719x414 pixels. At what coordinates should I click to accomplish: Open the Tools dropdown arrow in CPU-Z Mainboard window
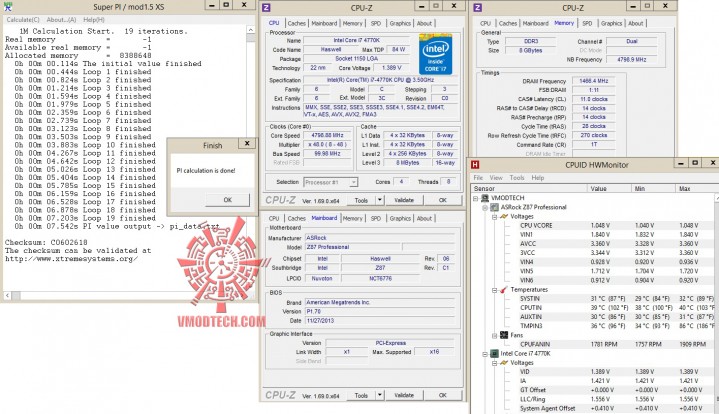pyautogui.click(x=380, y=395)
